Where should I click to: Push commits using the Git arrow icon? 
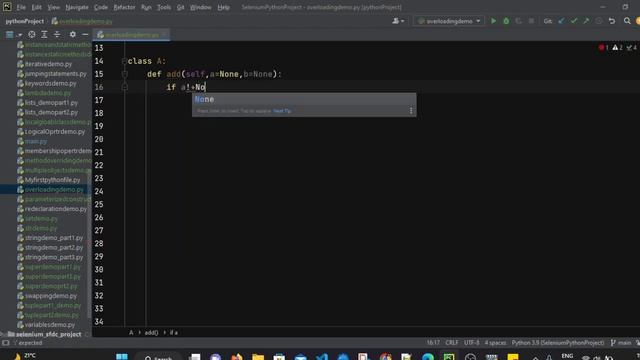pos(587,21)
